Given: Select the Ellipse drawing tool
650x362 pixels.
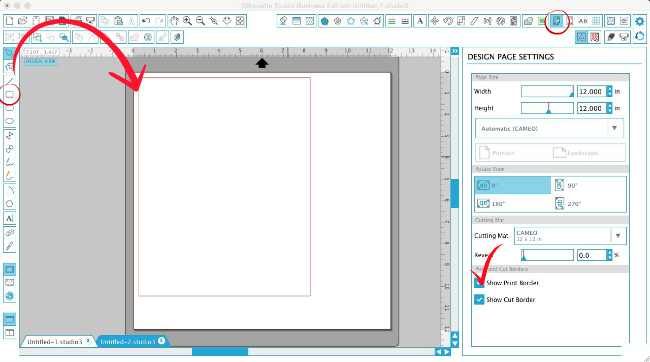Looking at the screenshot, I should click(x=10, y=121).
